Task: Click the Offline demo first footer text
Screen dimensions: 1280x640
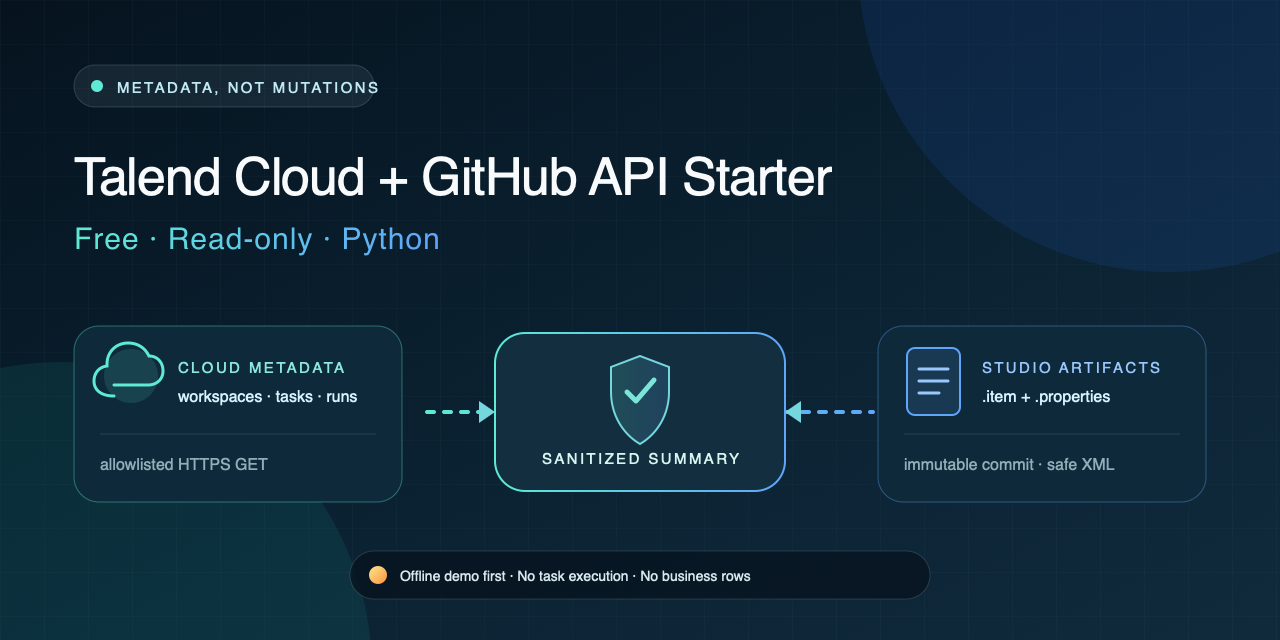Action: click(575, 576)
